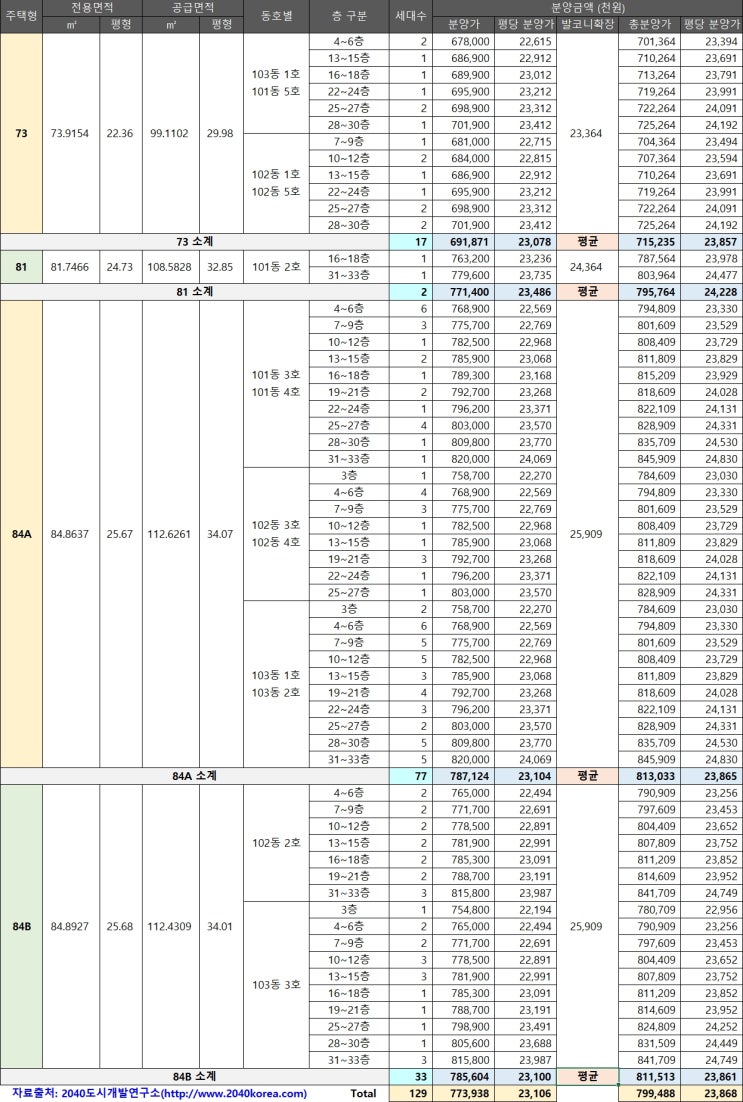Select the supply area value 108.5828
This screenshot has height=1102, width=743.
169,267
